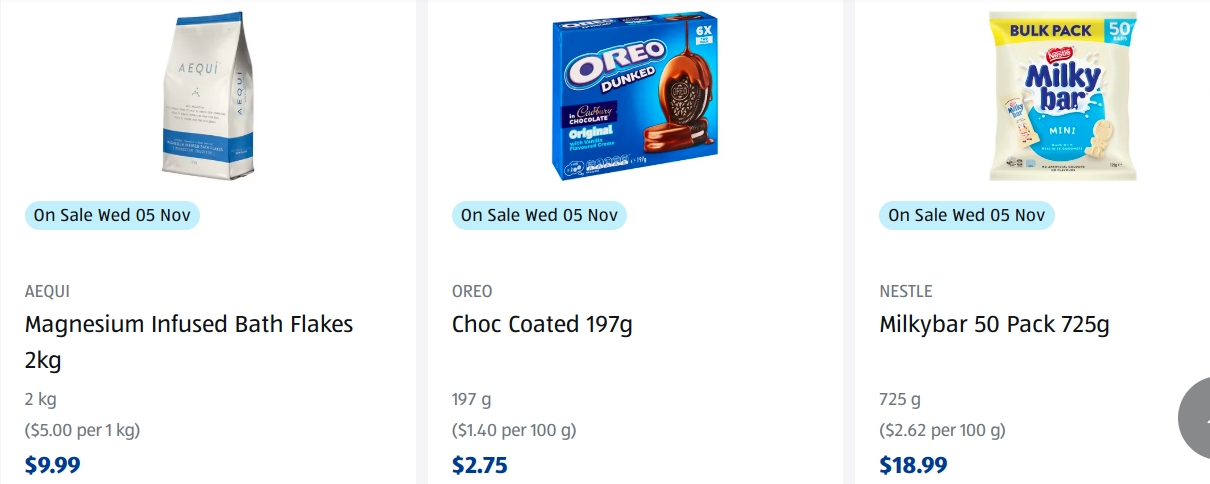Select the Milkybar bulk pack image
Viewport: 1210px width, 484px height.
[1062, 96]
